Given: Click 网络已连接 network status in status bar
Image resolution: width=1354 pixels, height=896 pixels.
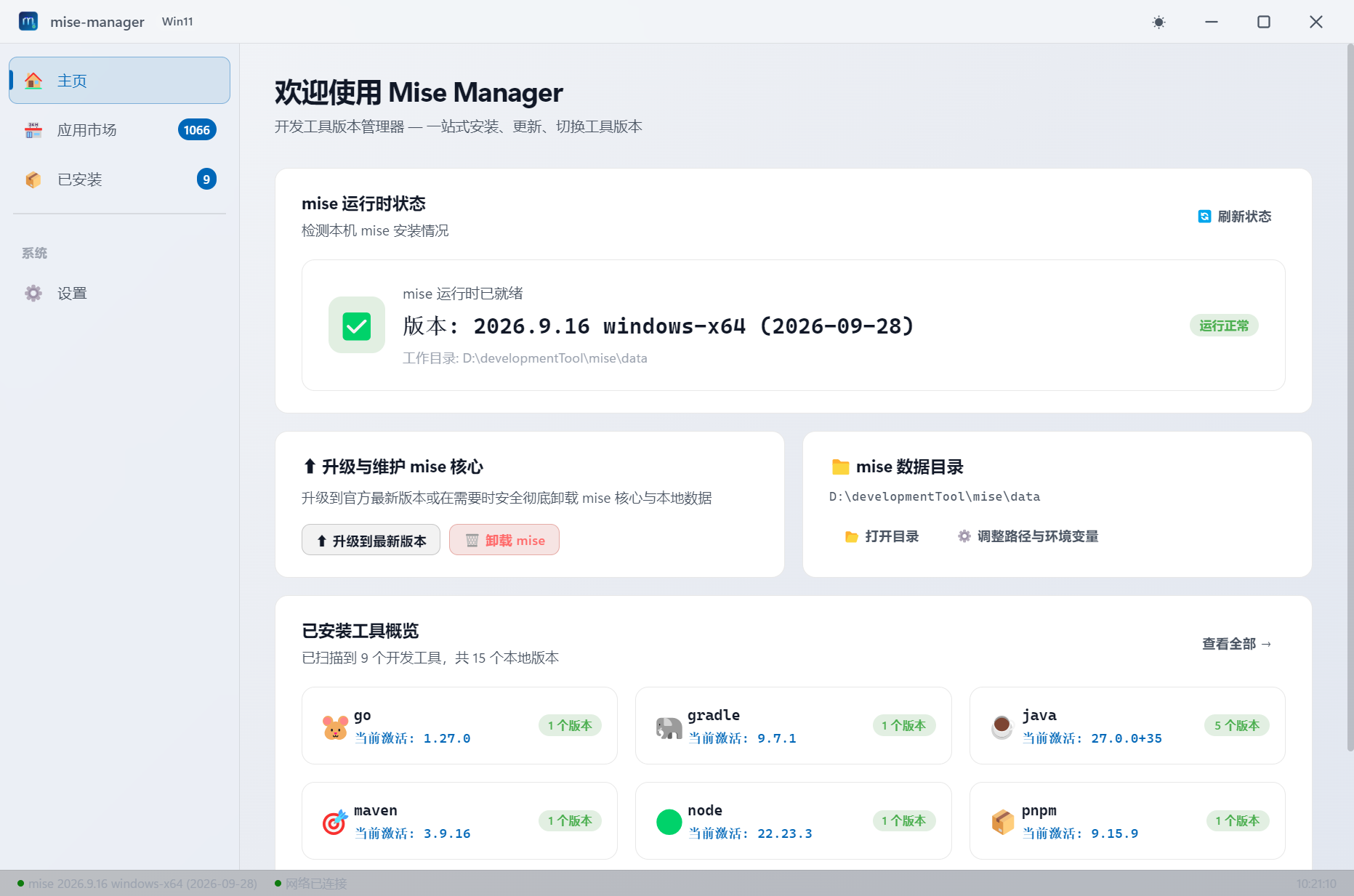Looking at the screenshot, I should [x=311, y=884].
